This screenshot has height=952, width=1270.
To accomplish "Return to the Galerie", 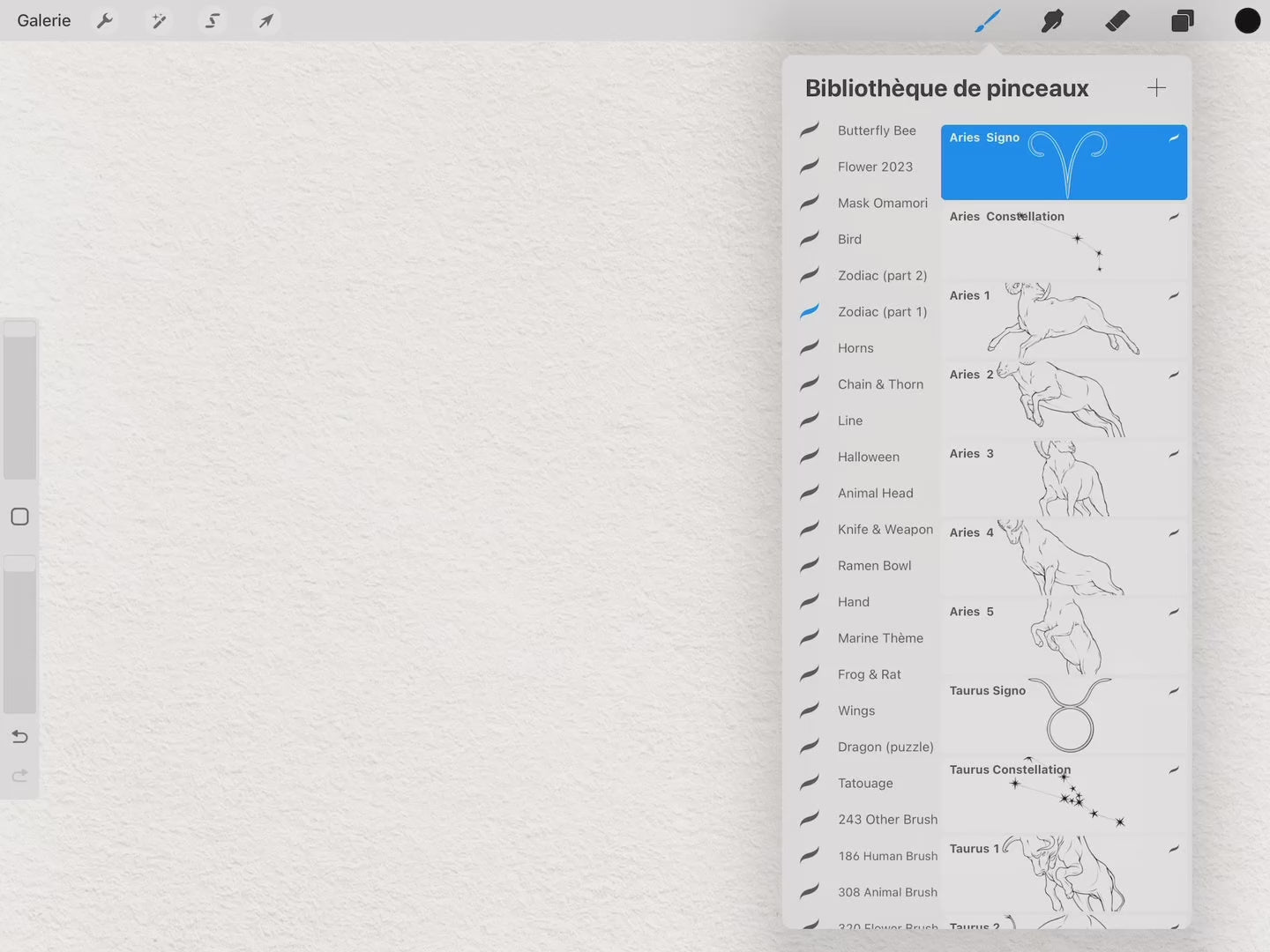I will (44, 20).
